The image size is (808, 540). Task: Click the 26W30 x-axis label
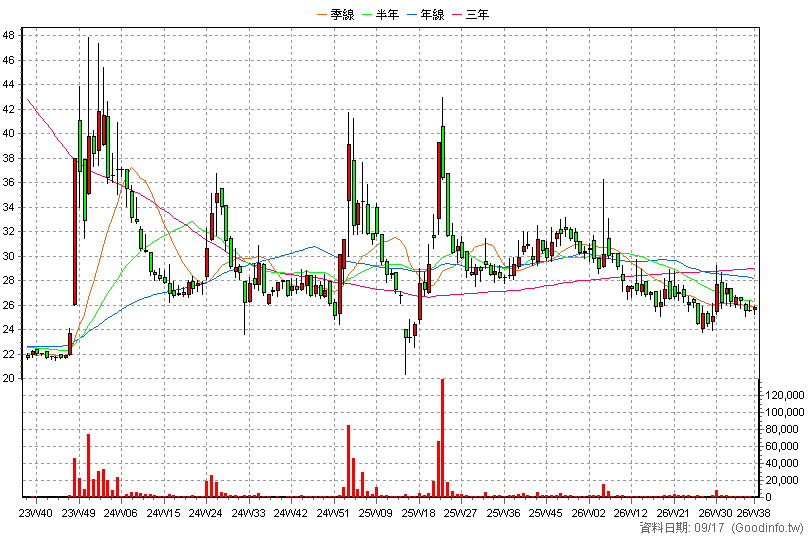pyautogui.click(x=715, y=513)
